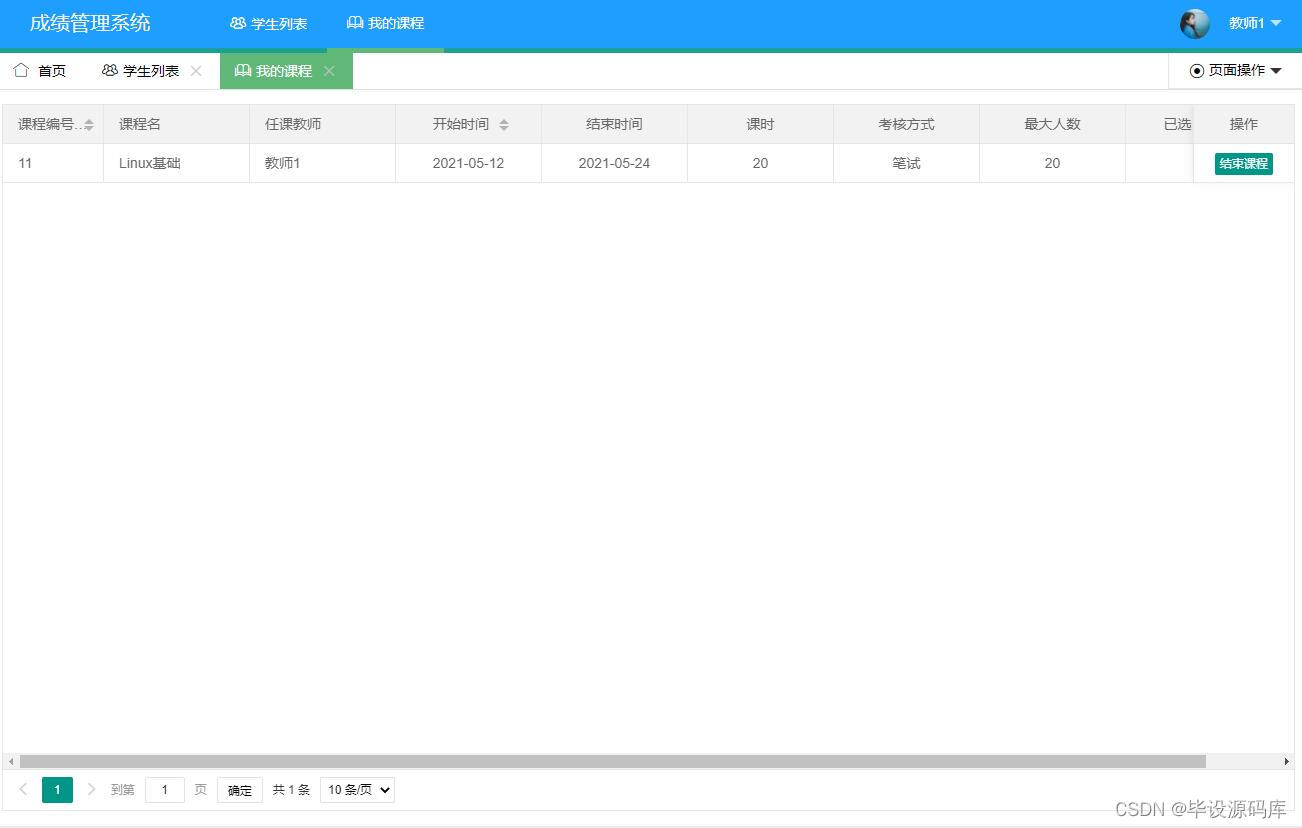Click the 结束时间 column header

[x=614, y=124]
